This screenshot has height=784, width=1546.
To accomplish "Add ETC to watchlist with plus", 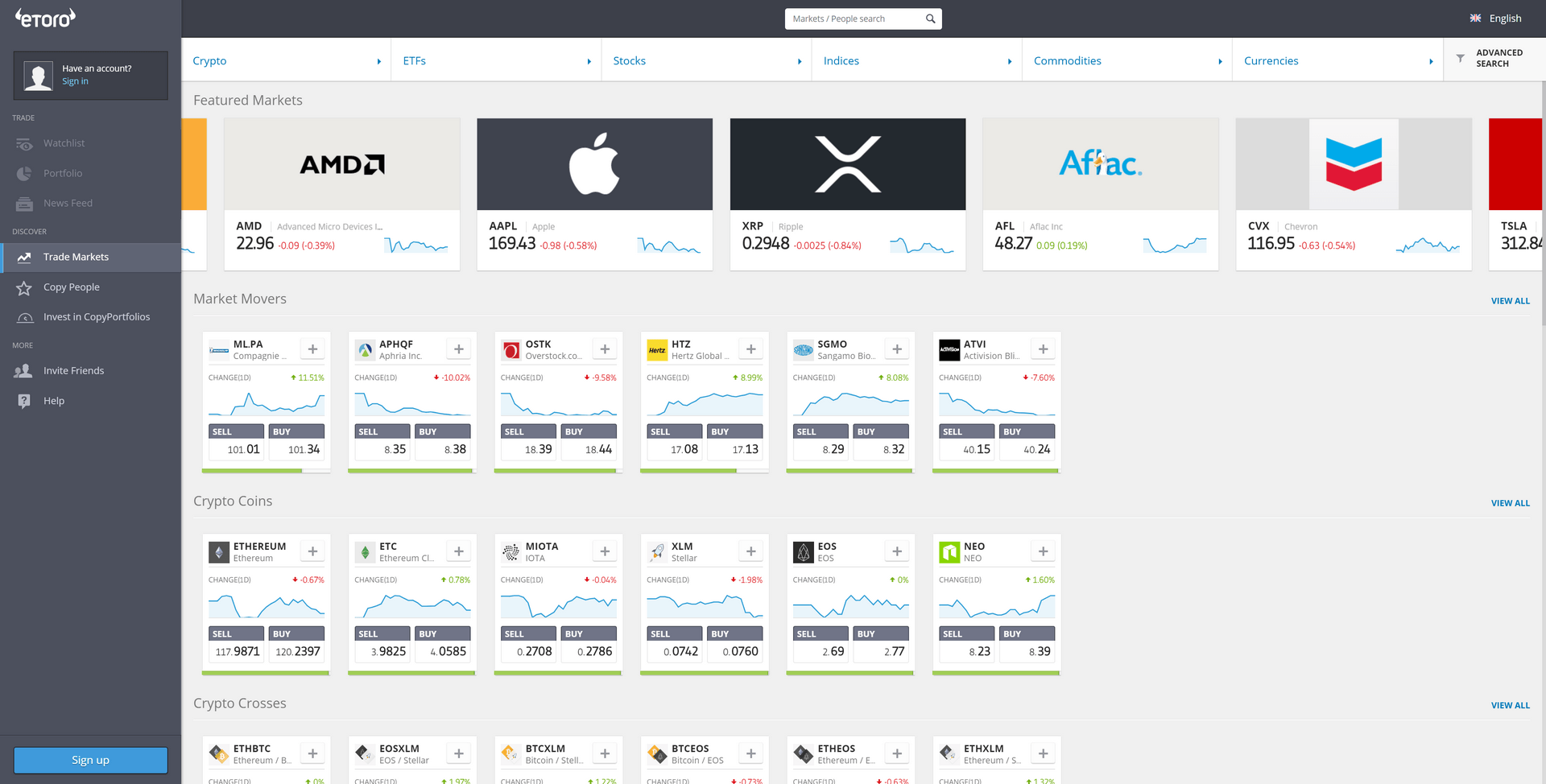I will coord(459,551).
